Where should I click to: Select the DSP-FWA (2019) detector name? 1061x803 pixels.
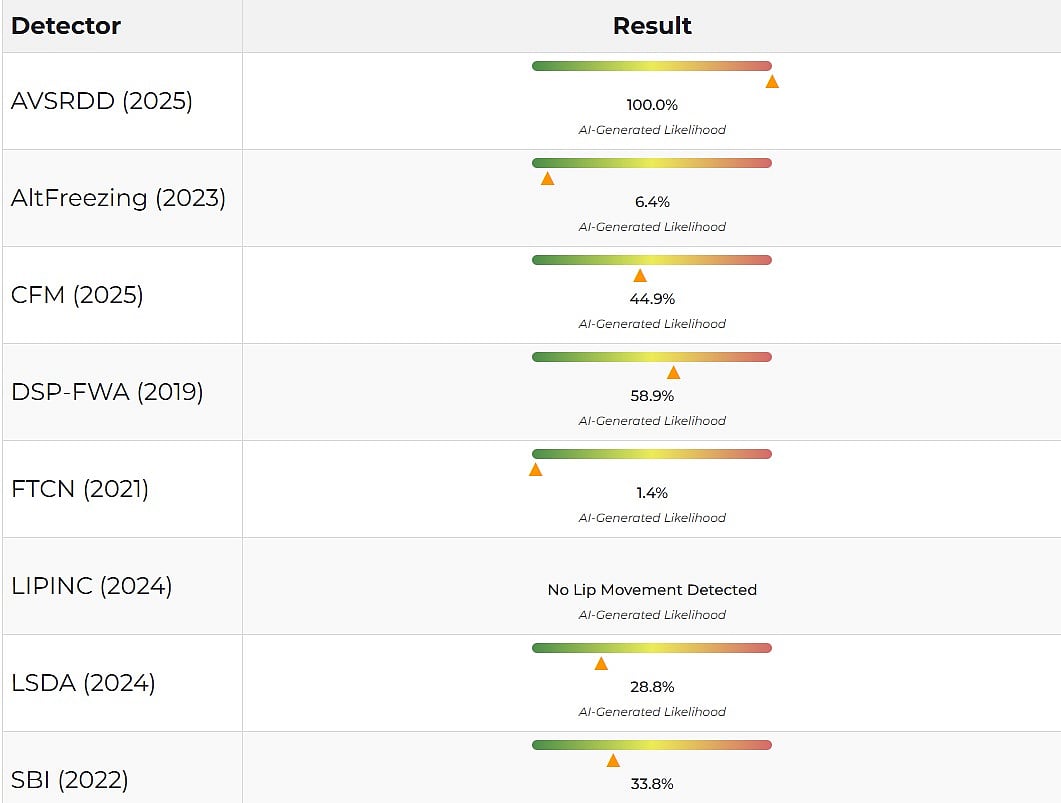click(x=107, y=392)
